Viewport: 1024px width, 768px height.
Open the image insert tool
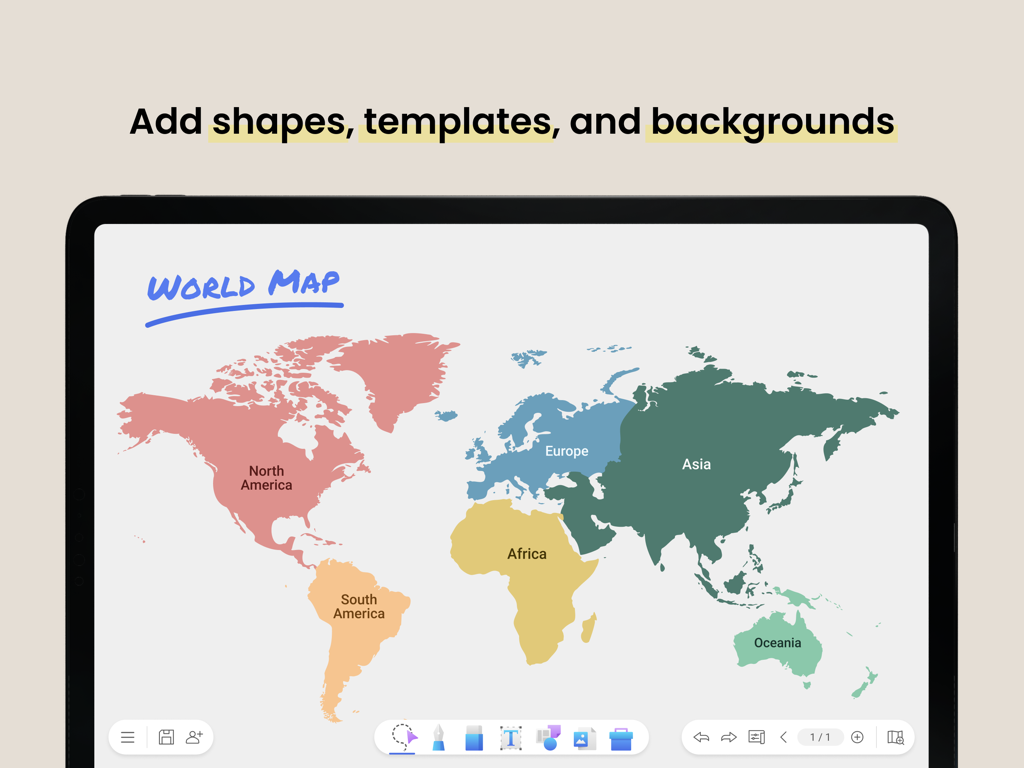(x=582, y=737)
